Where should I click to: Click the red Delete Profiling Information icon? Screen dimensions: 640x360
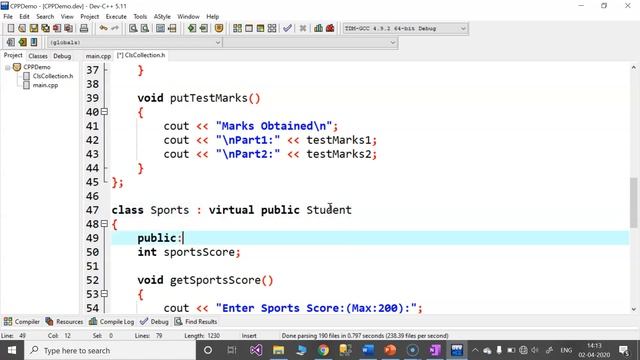point(330,28)
